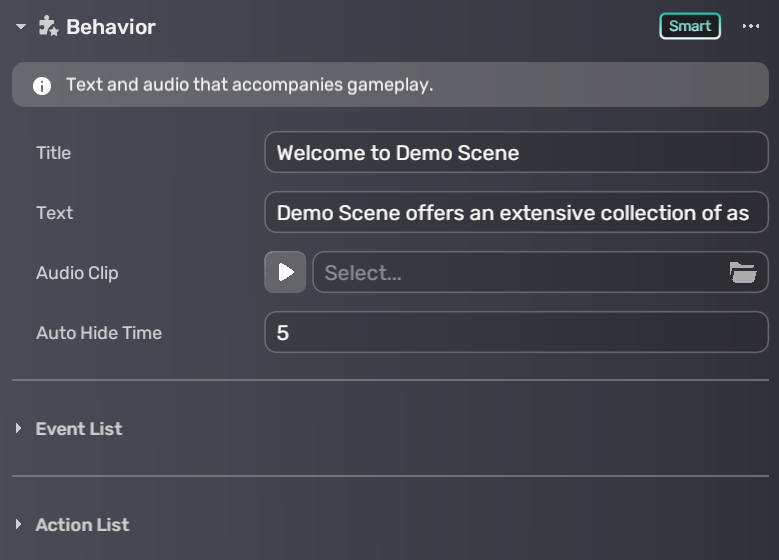
Task: Click the Action List heading text
Action: click(82, 524)
